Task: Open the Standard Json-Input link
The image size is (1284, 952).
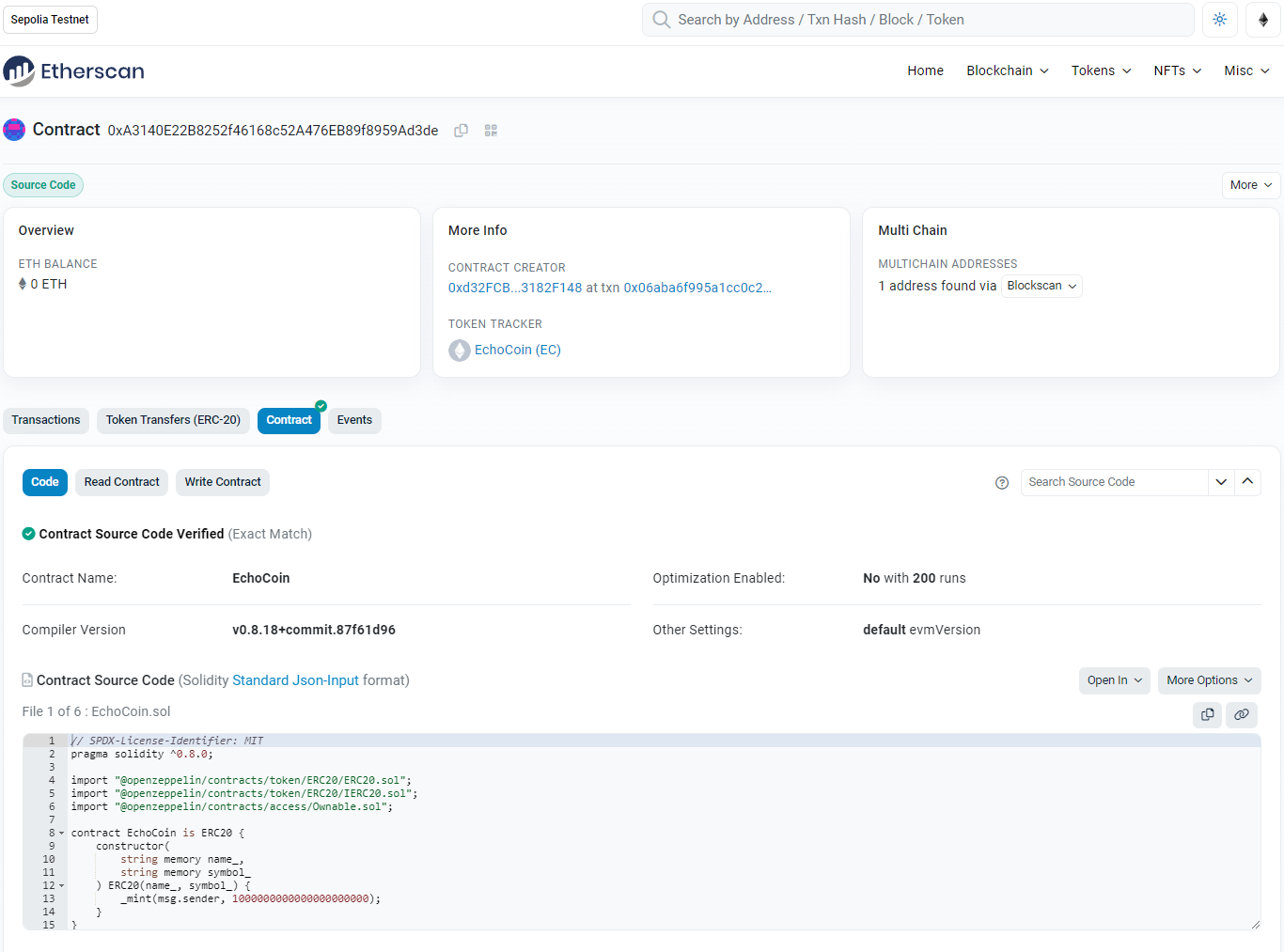Action: pos(295,680)
